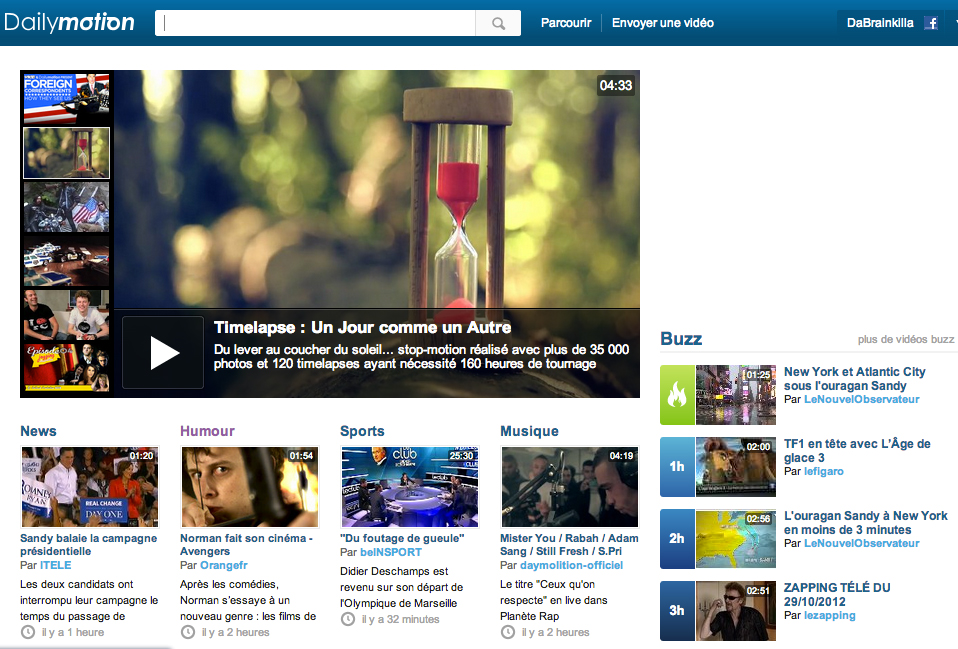Open the hurricane map buzz thumbnail

pyautogui.click(x=736, y=539)
